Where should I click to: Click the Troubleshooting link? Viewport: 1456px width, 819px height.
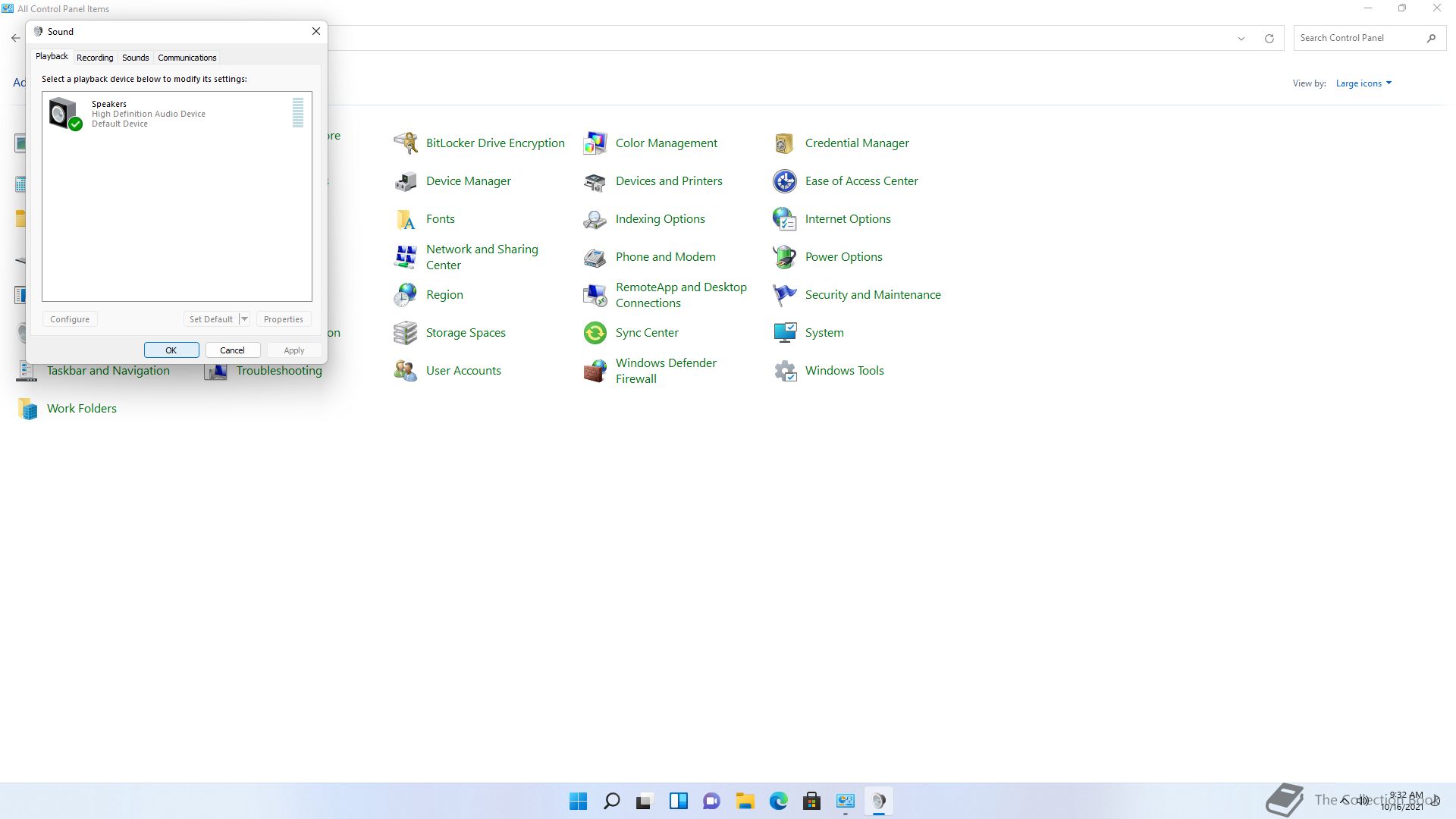[279, 370]
